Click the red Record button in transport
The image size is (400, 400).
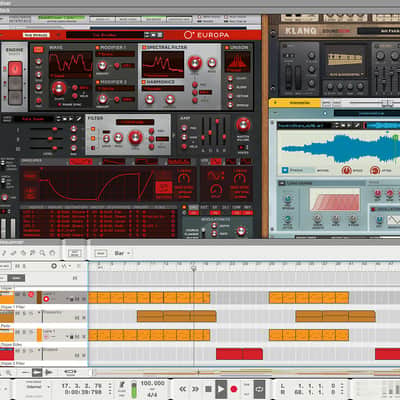234,389
